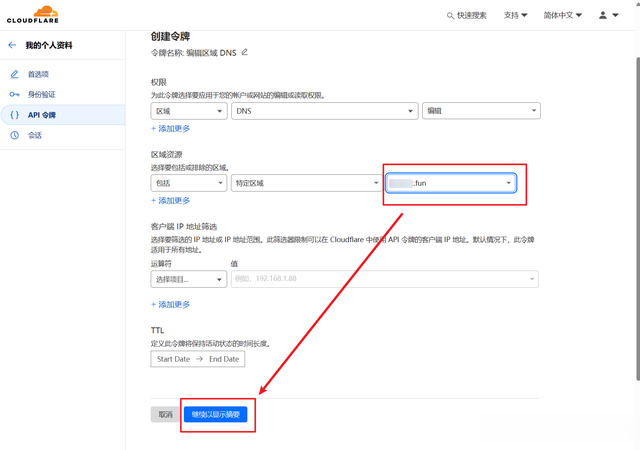
Task: Click the 令牌名称: 编辑区域 DNS text
Action: 193,53
